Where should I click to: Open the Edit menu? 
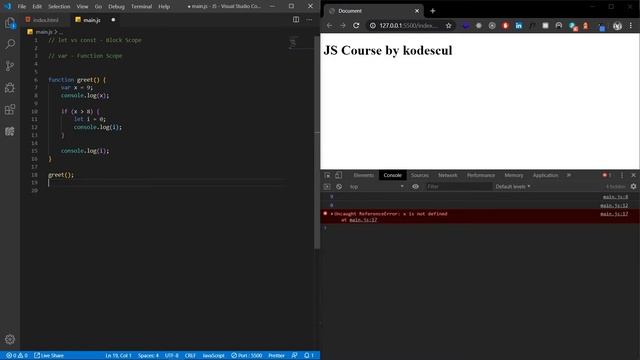pos(37,7)
